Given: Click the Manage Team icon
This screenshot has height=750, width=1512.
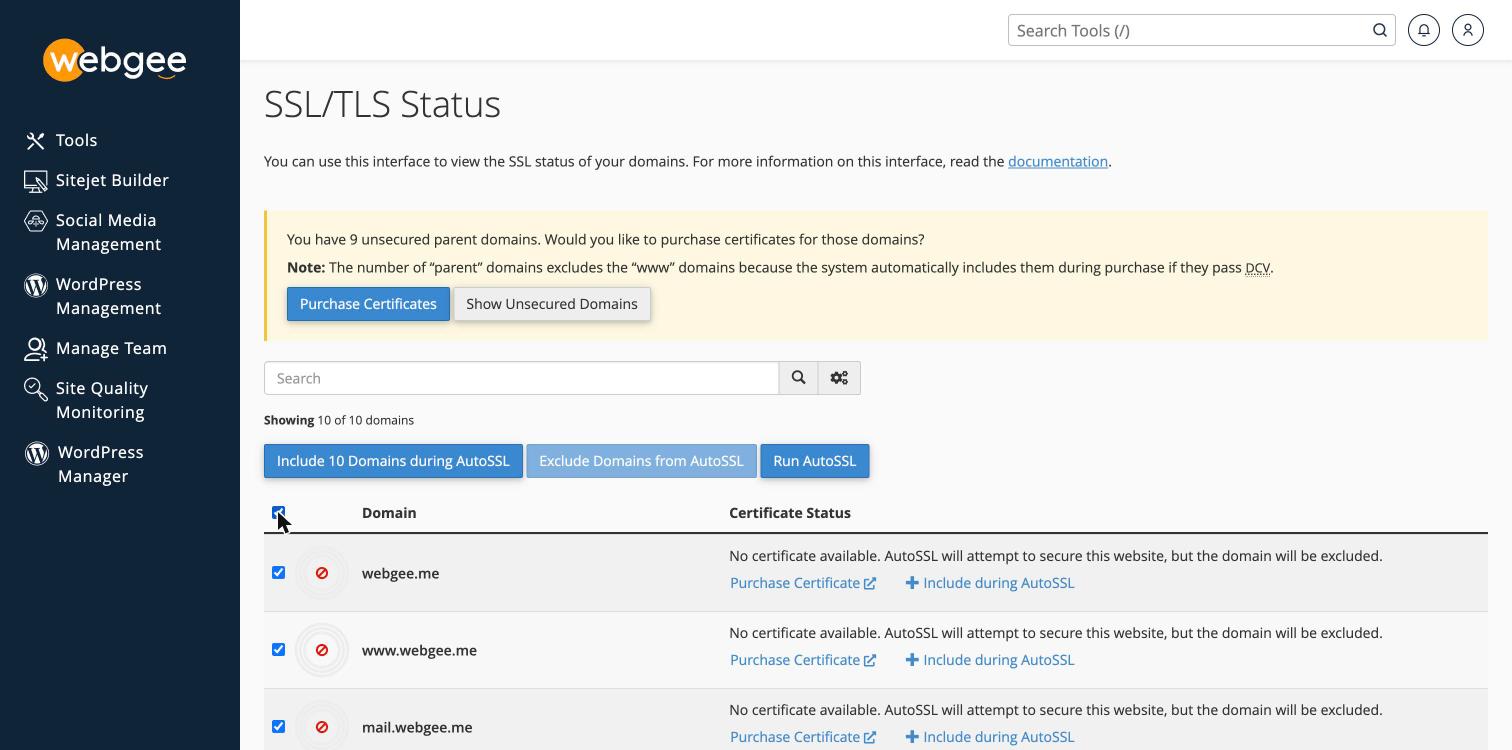Looking at the screenshot, I should (36, 349).
